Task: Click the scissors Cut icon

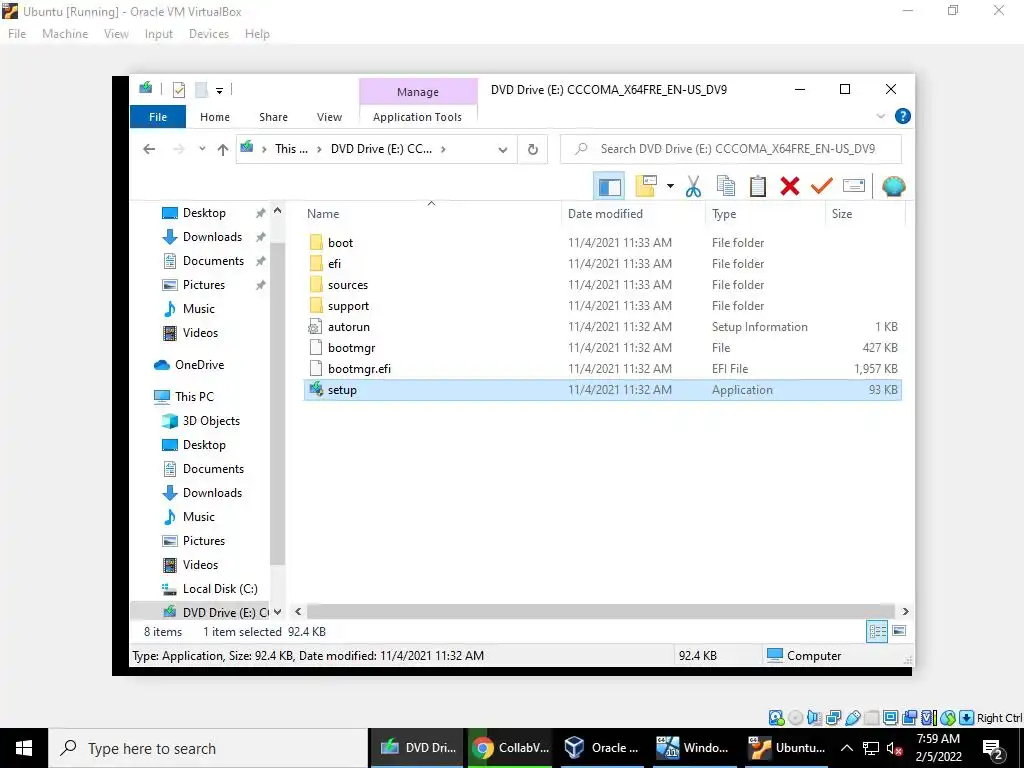Action: tap(693, 187)
